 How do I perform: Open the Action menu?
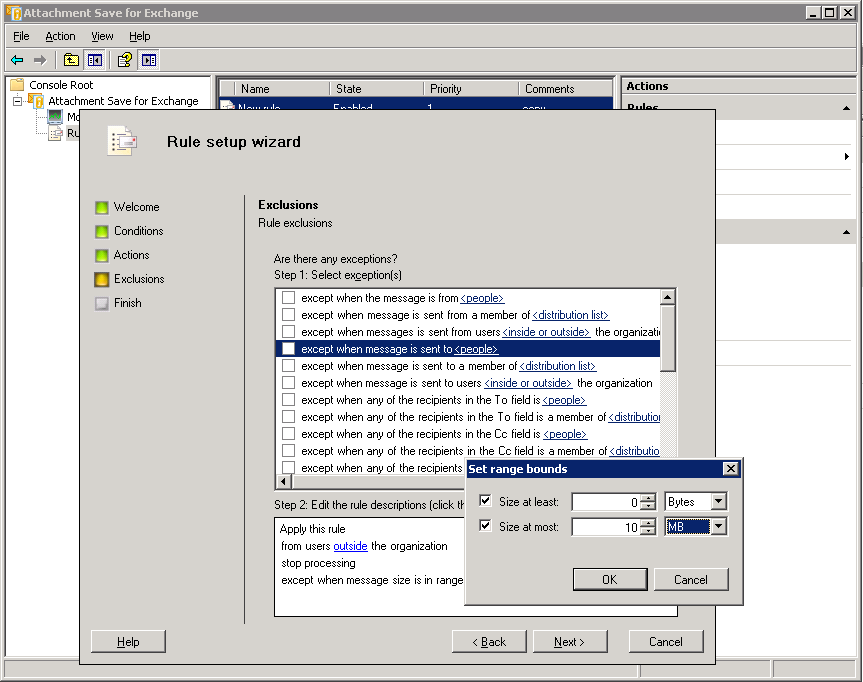tap(60, 36)
